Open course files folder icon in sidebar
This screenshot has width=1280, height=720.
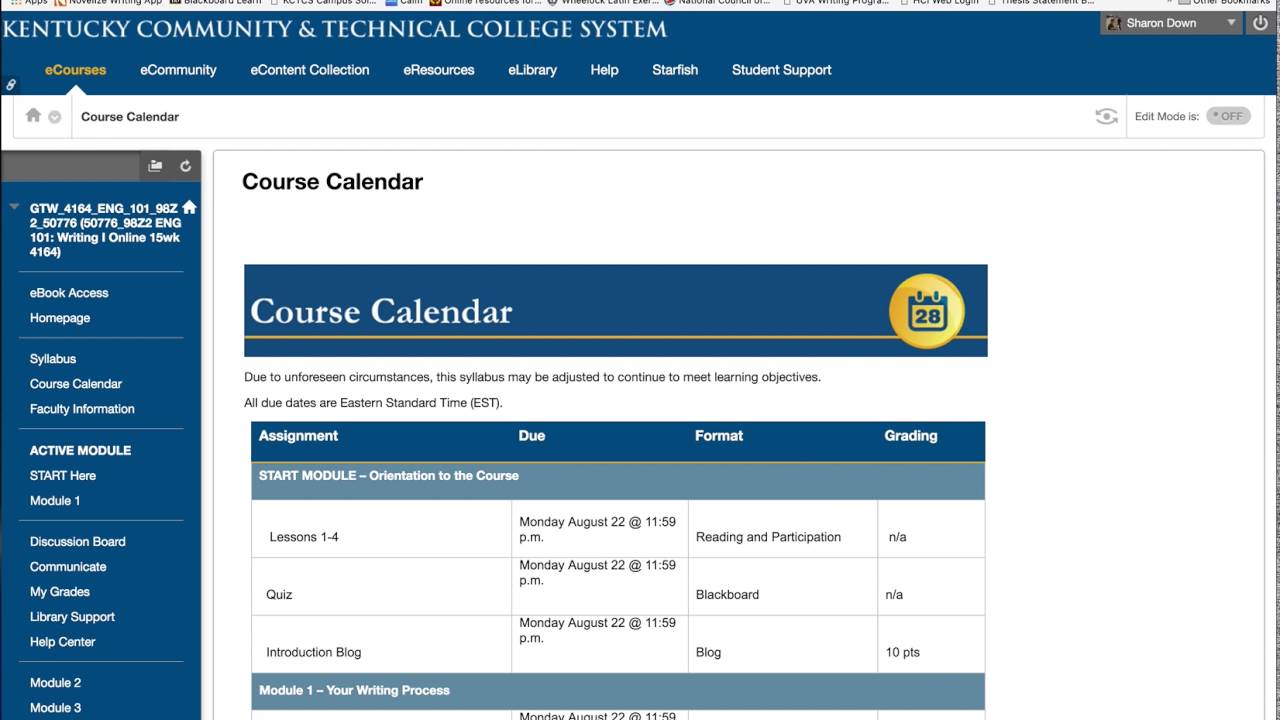point(155,166)
